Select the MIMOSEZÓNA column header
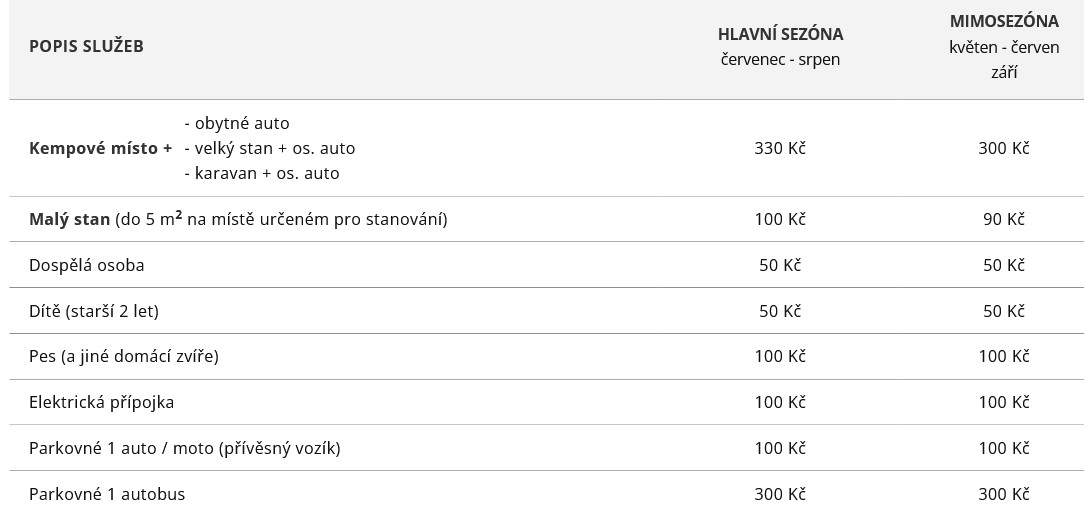Image resolution: width=1087 pixels, height=528 pixels. 1004,21
